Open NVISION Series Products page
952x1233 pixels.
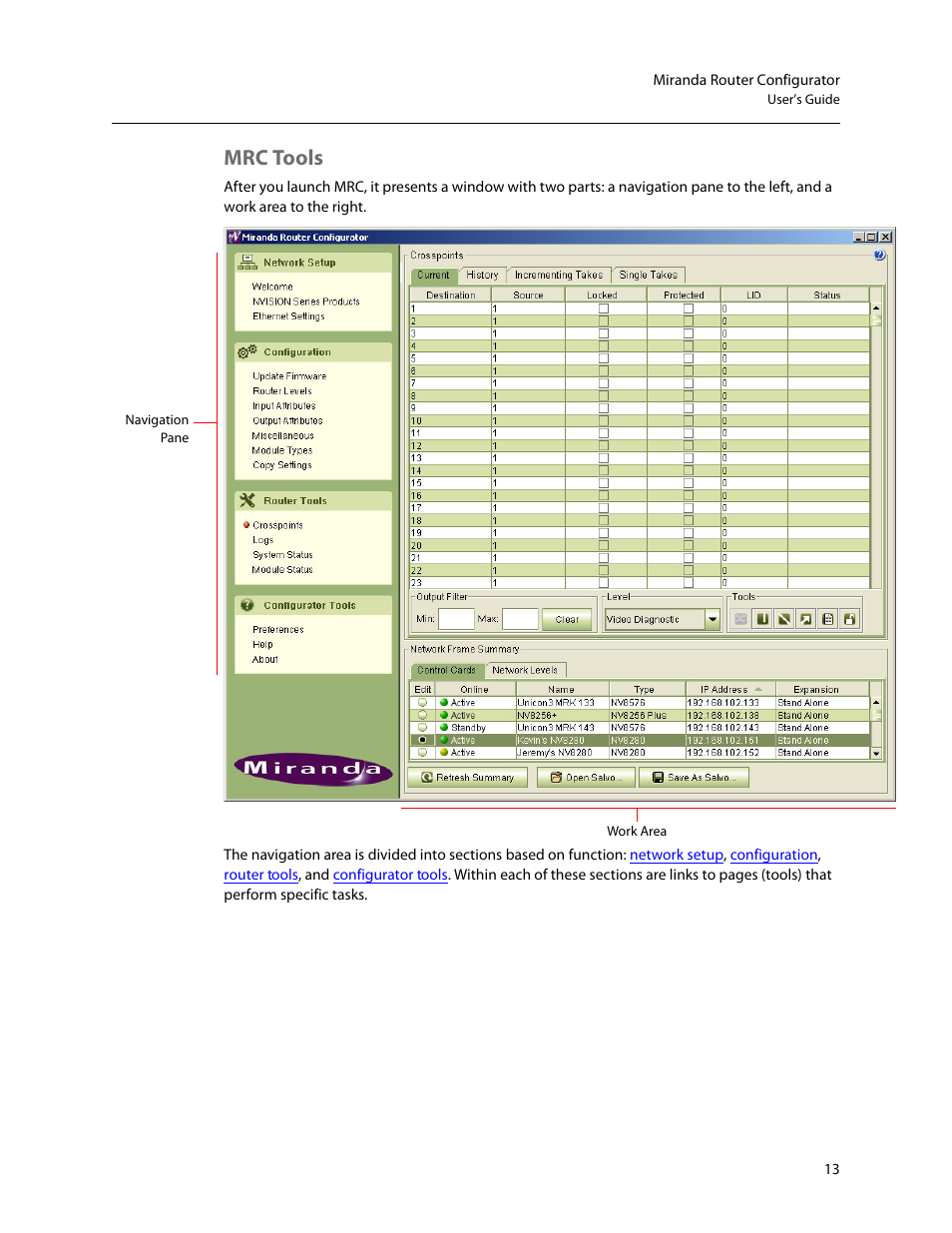pyautogui.click(x=306, y=302)
